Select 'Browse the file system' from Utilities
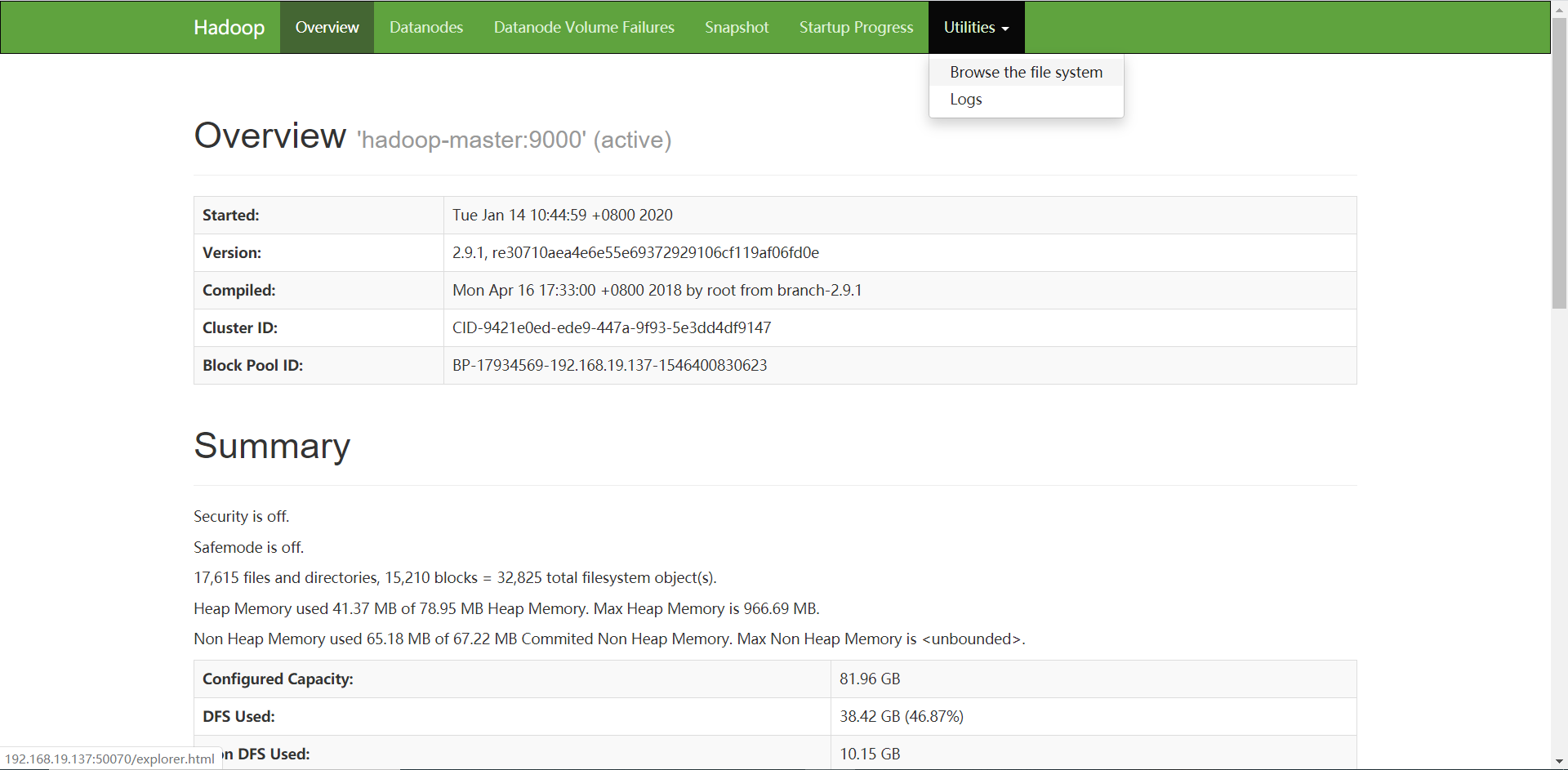Image resolution: width=1568 pixels, height=770 pixels. tap(1025, 72)
